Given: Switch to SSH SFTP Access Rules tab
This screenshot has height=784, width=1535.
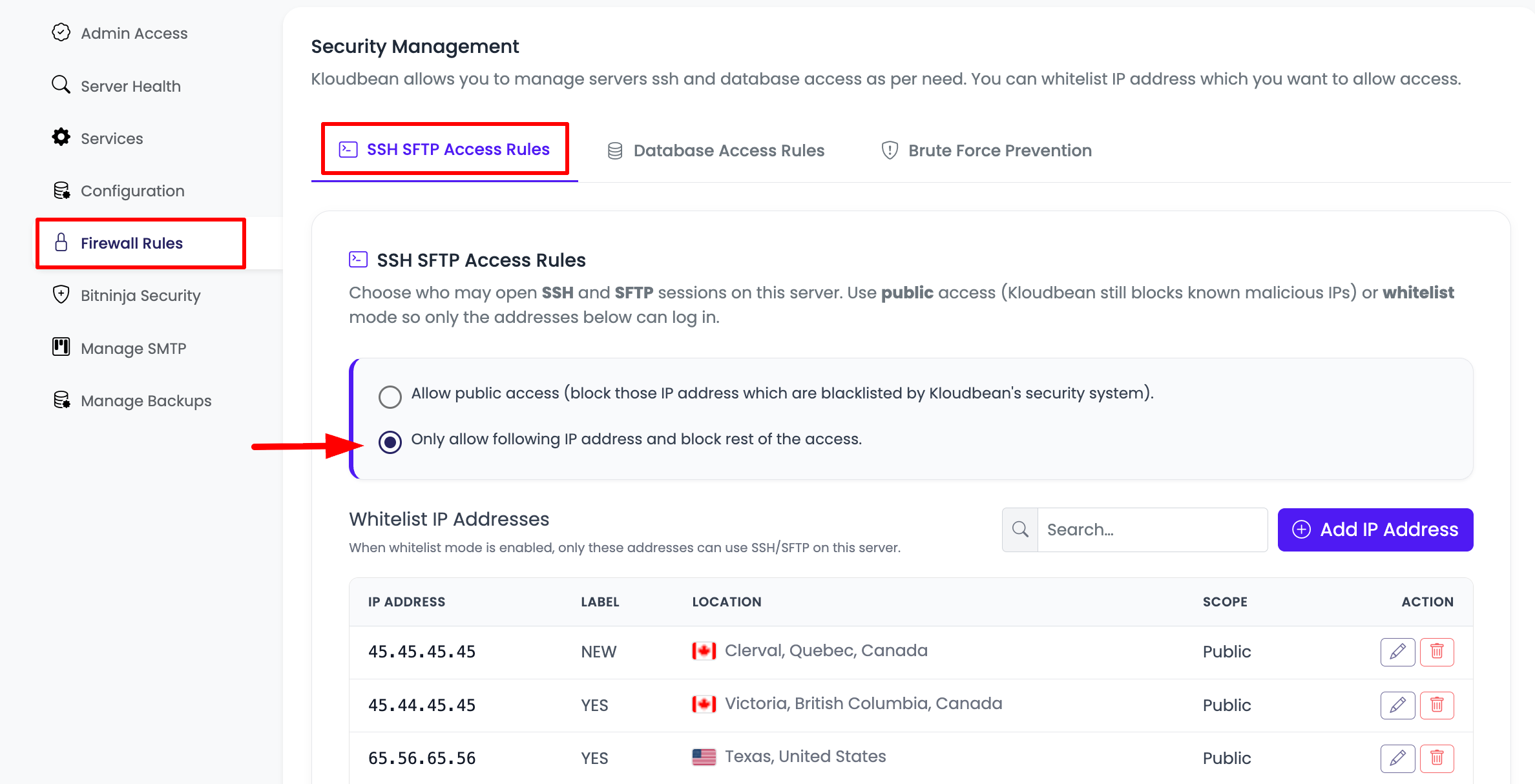Looking at the screenshot, I should point(444,149).
